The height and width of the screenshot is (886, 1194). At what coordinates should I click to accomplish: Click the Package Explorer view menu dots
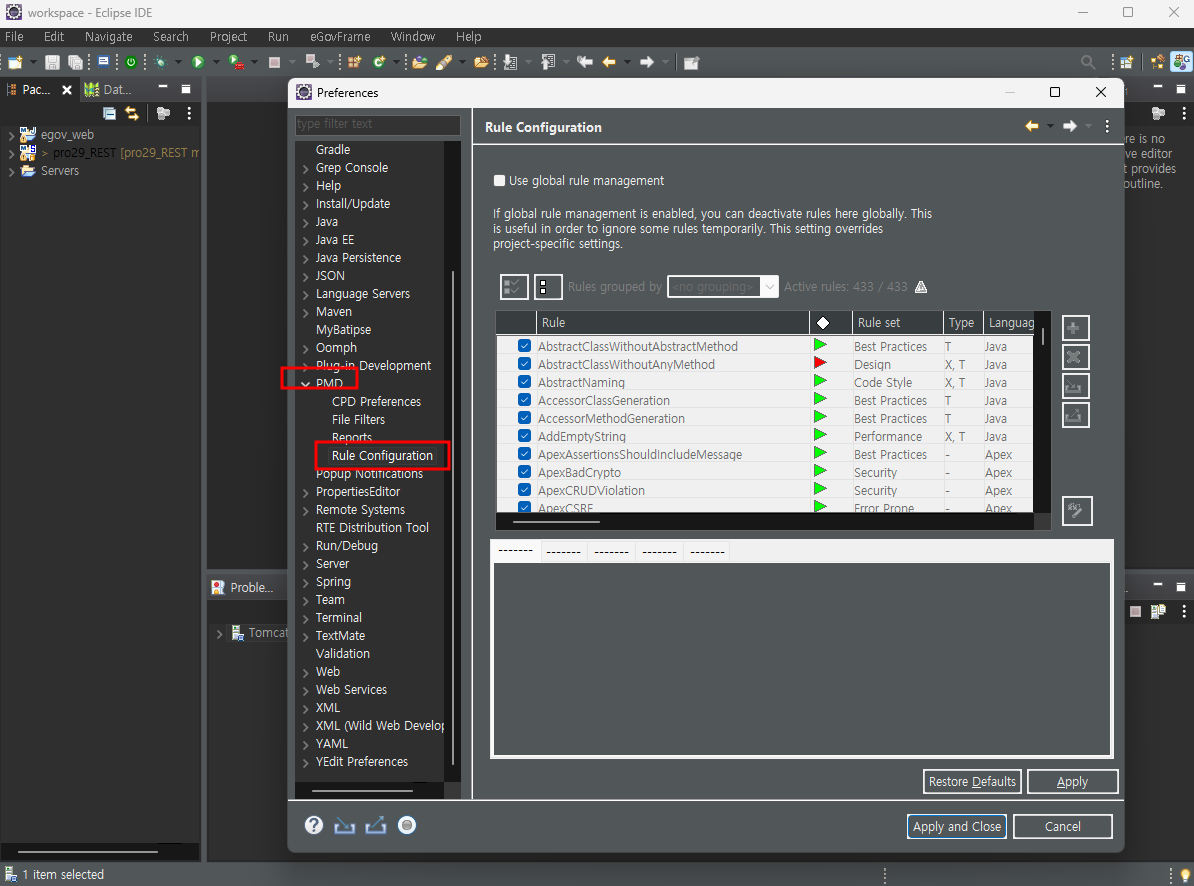pyautogui.click(x=189, y=113)
